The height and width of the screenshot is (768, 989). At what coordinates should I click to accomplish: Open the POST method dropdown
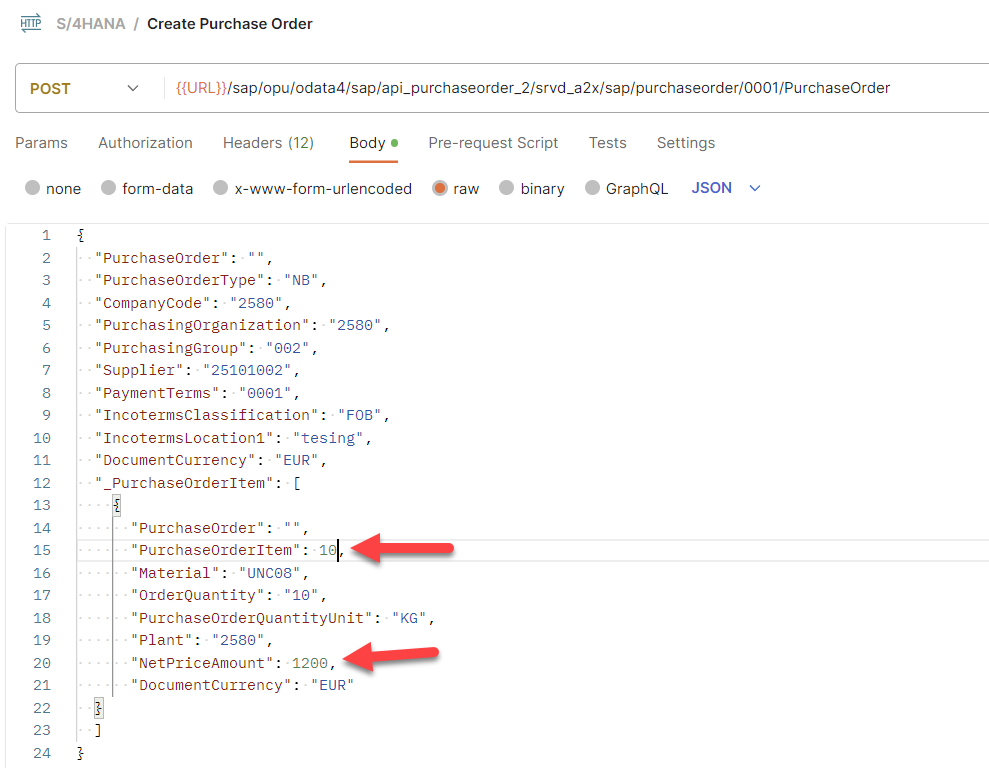click(x=85, y=88)
